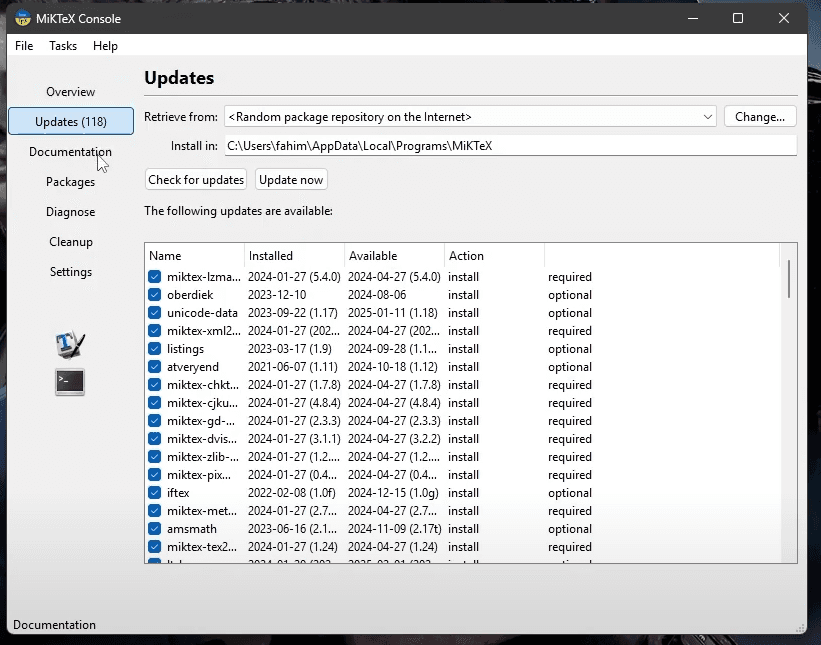Click atveryend installed 2021-06-07 (1.11)
Viewport: 821px width, 645px height.
(293, 366)
